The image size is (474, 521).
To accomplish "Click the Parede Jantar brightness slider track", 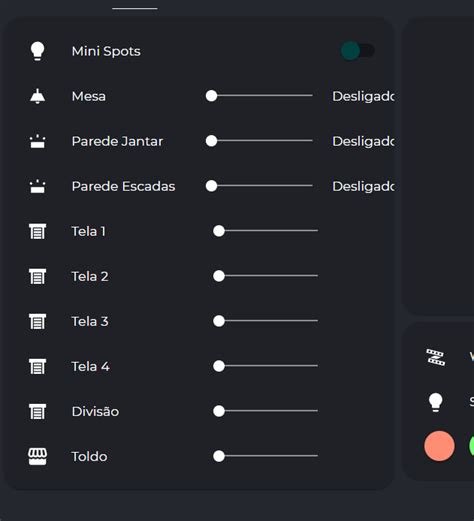I will [x=259, y=141].
